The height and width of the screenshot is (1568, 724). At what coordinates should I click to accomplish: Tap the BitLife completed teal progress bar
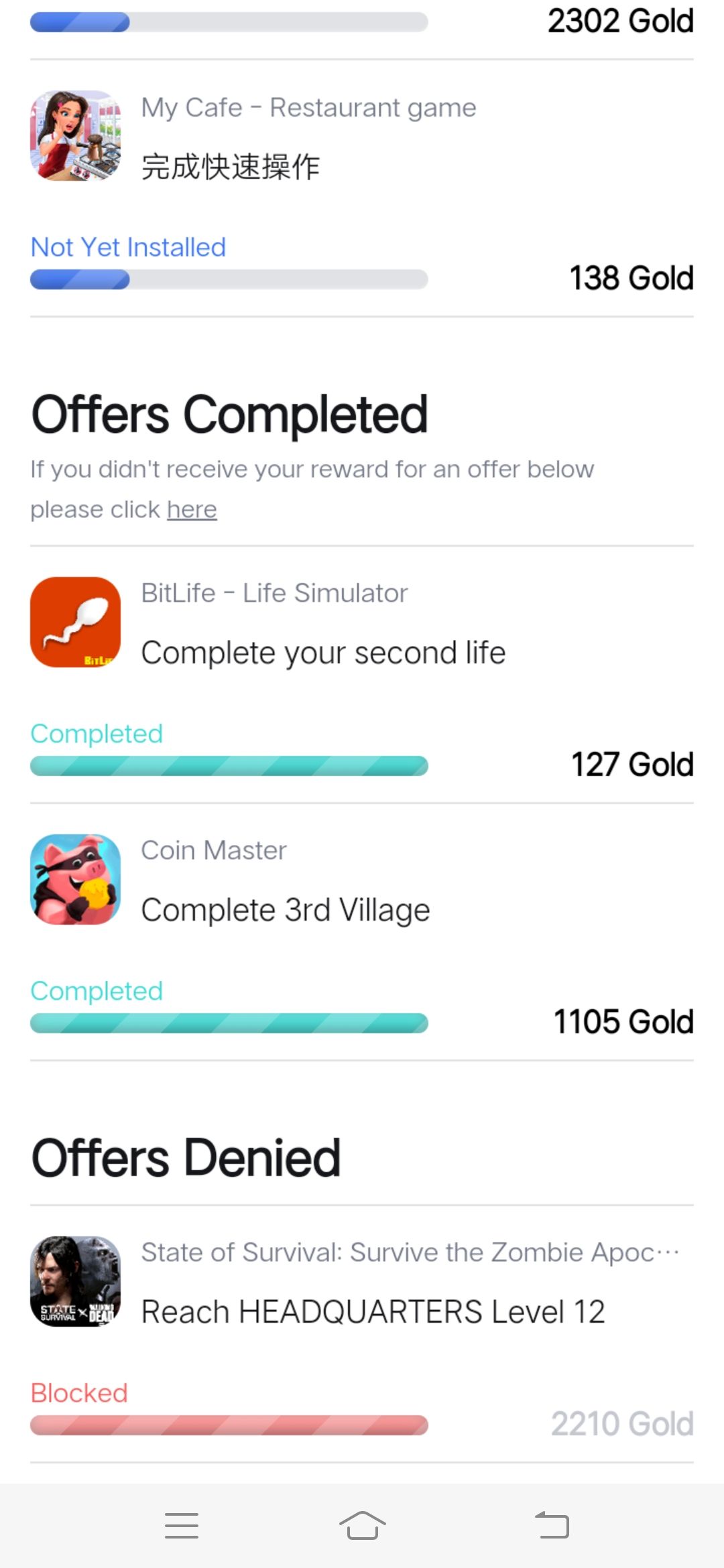tap(229, 766)
